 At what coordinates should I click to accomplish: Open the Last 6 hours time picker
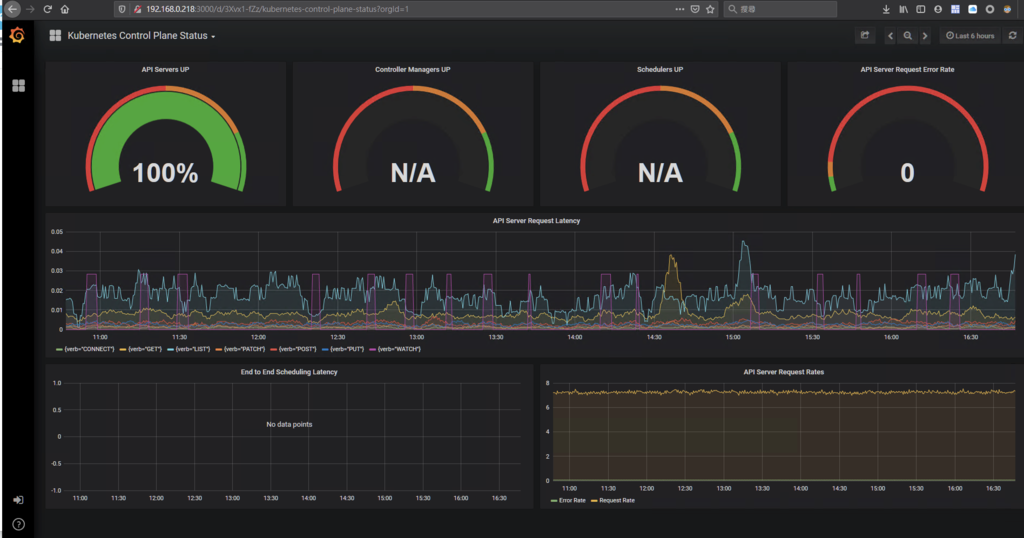click(970, 36)
